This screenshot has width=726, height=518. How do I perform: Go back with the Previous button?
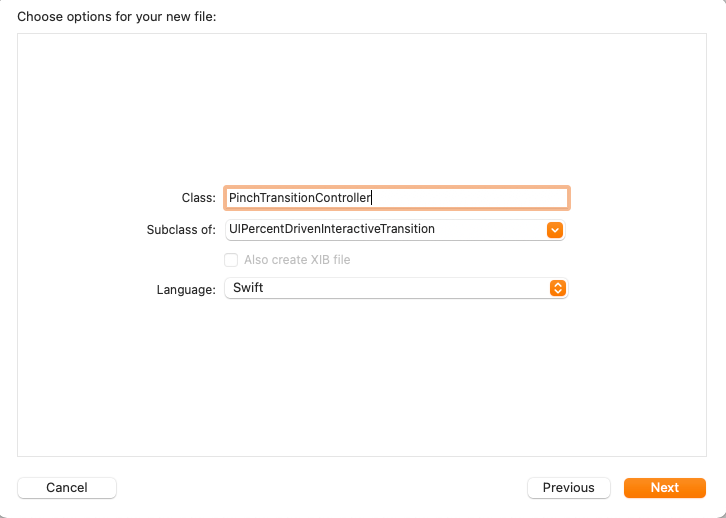(569, 488)
